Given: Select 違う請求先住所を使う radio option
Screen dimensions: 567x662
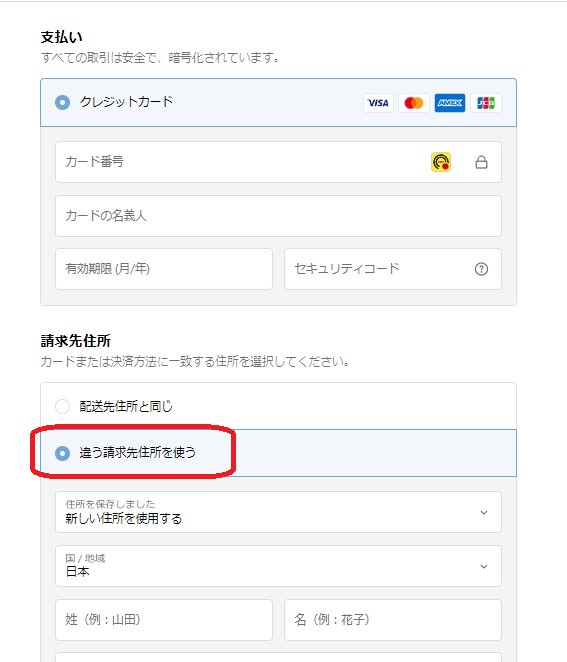Looking at the screenshot, I should [x=62, y=453].
